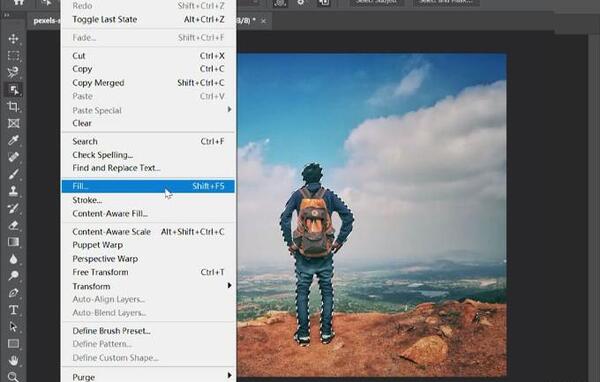Image resolution: width=600 pixels, height=382 pixels.
Task: Select the Object Selection tool
Action: 13,90
